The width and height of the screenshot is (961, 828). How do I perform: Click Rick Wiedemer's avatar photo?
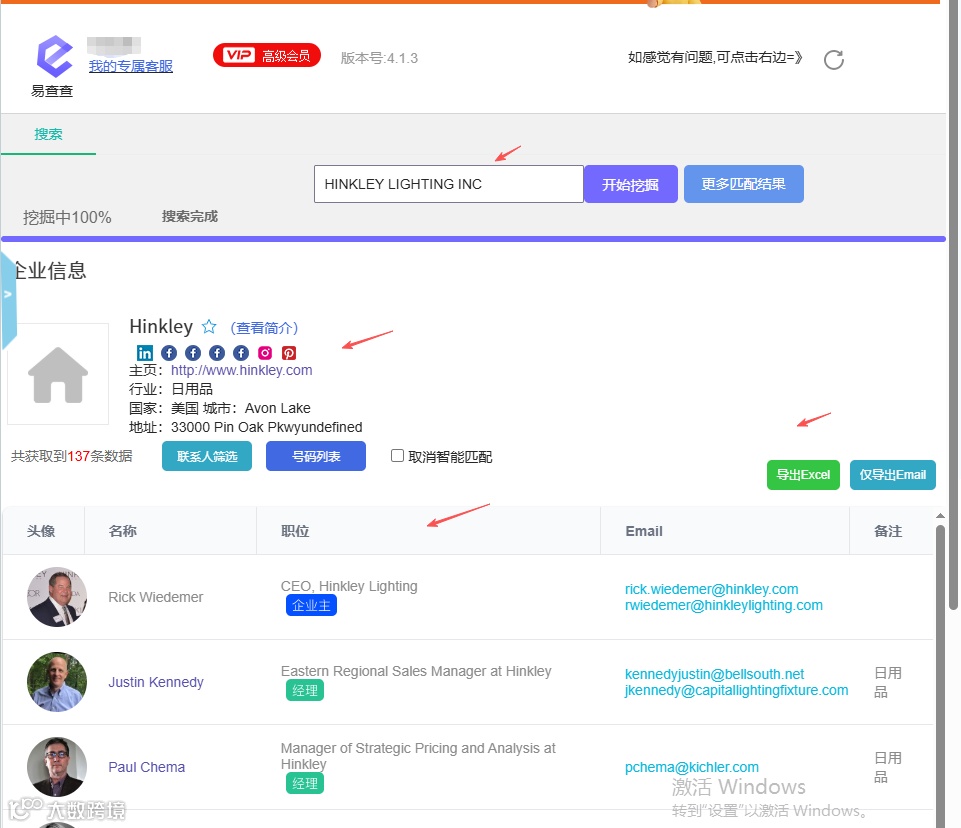tap(56, 597)
